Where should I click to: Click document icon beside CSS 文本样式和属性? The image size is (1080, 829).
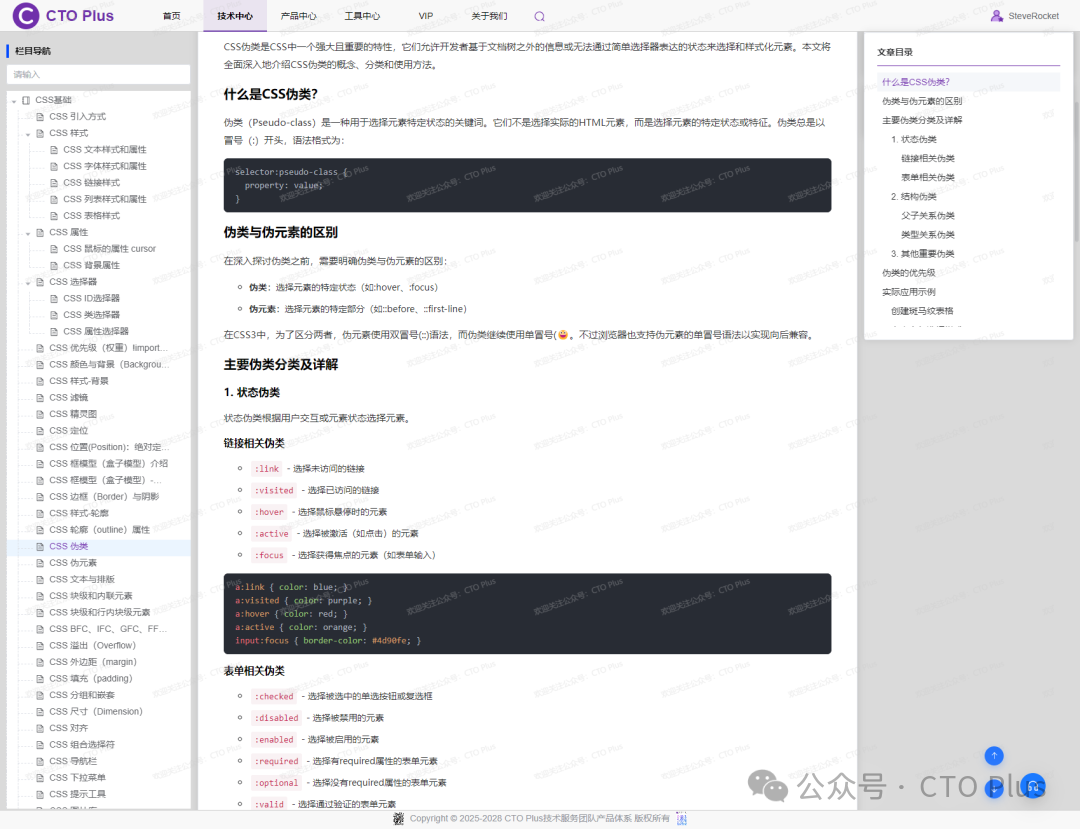click(x=54, y=150)
